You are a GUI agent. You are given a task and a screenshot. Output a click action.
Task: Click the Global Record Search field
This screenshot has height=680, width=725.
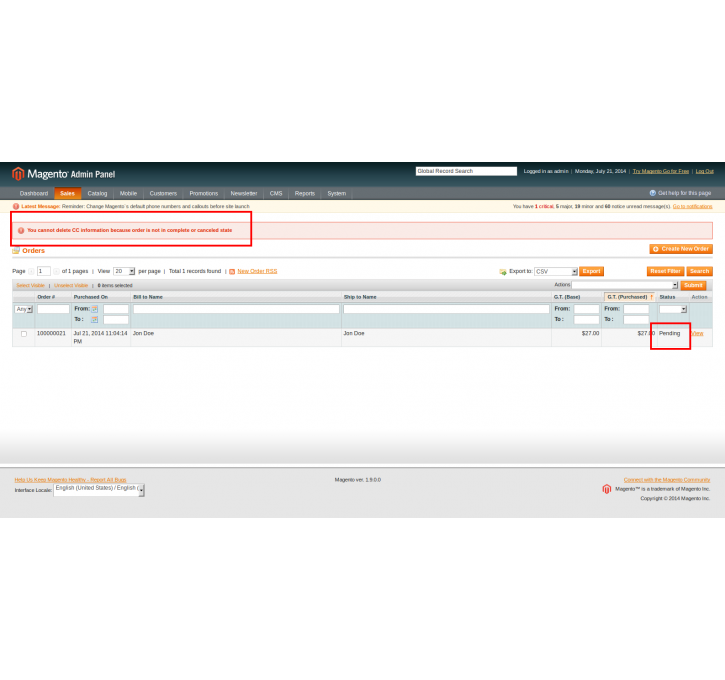pos(466,171)
